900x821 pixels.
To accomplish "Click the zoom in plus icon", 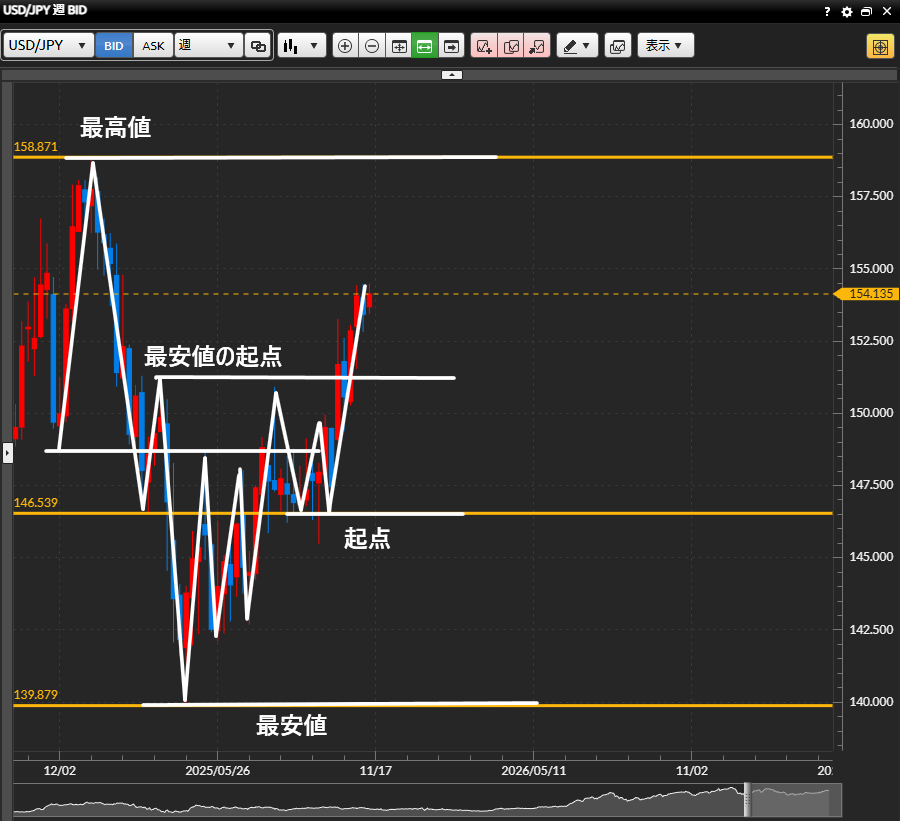I will [x=345, y=46].
